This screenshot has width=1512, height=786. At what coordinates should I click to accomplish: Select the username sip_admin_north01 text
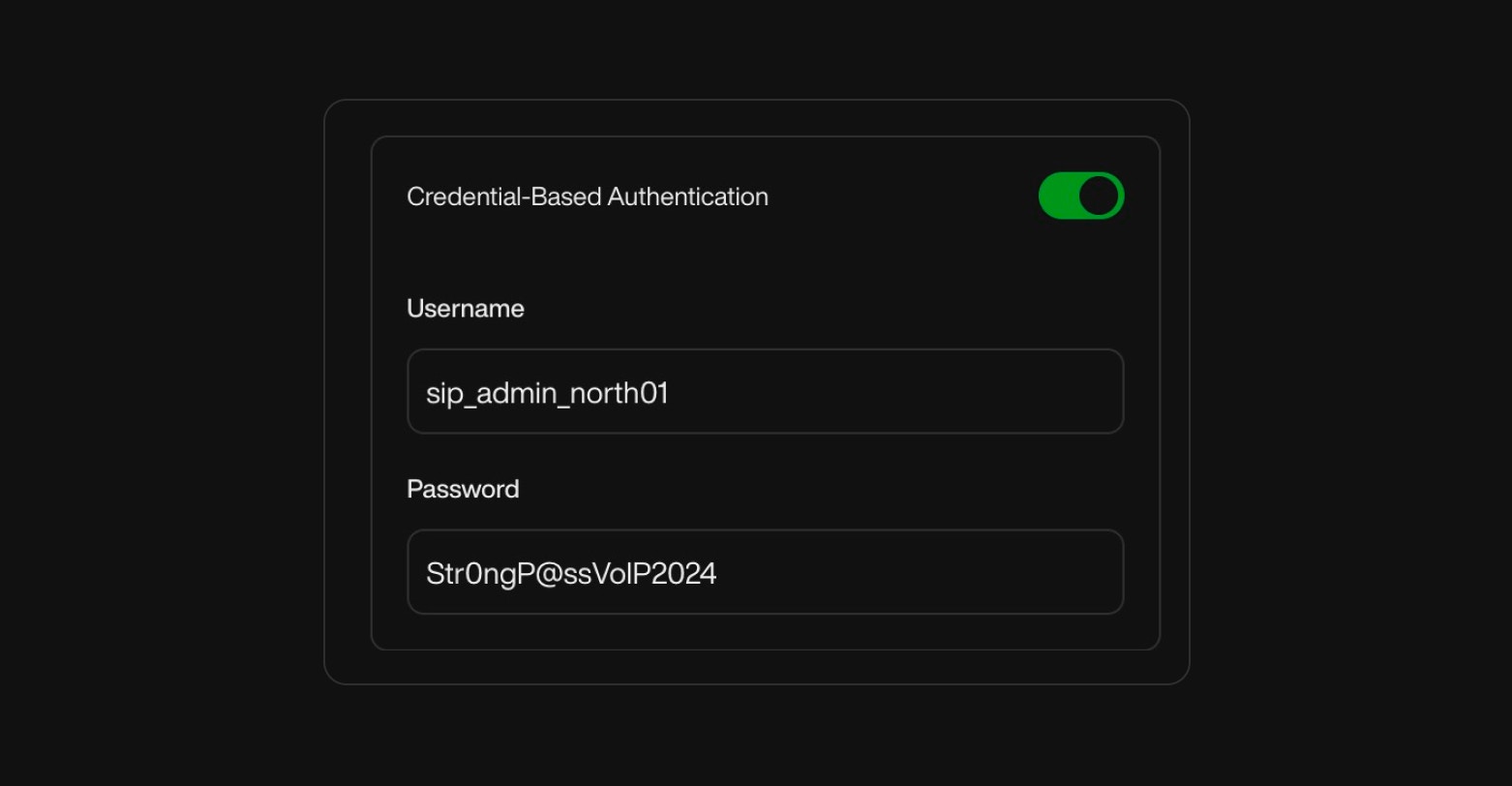tap(545, 392)
